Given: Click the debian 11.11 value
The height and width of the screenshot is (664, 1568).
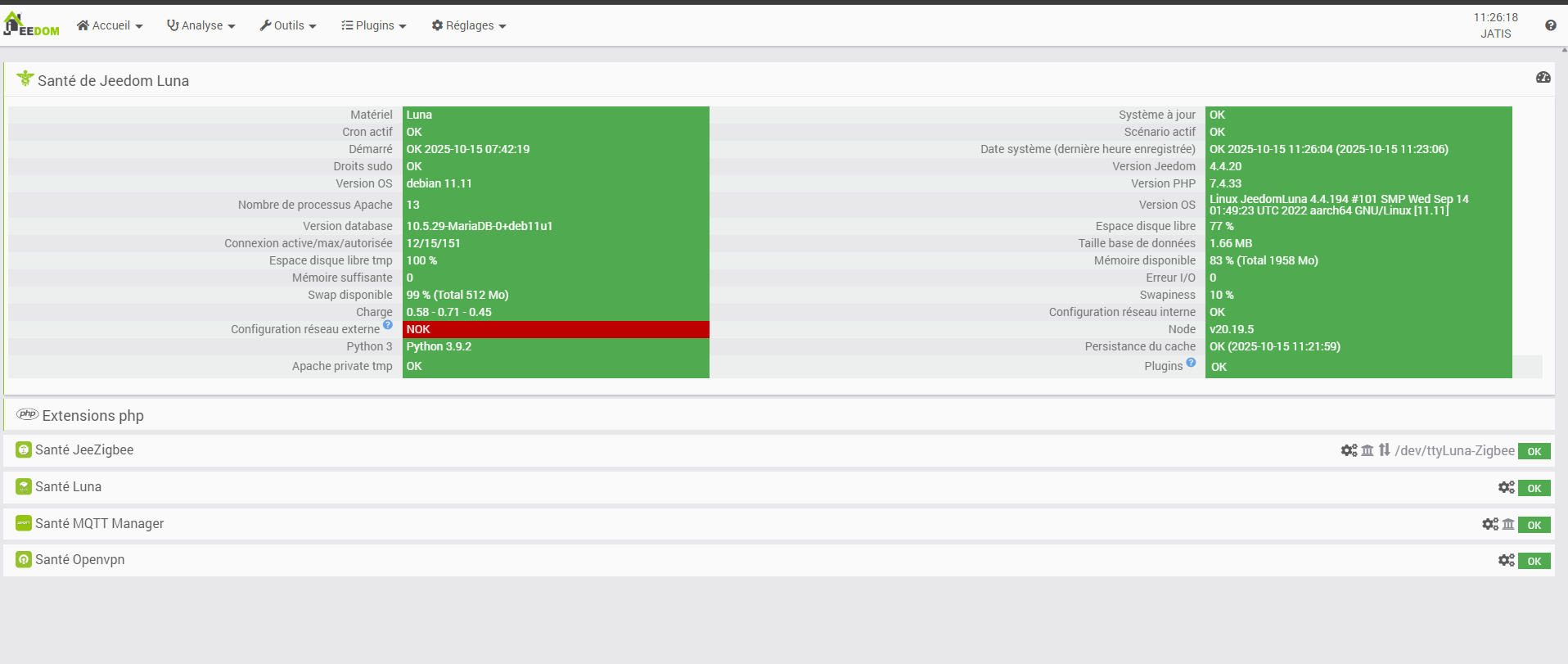Looking at the screenshot, I should click(439, 183).
